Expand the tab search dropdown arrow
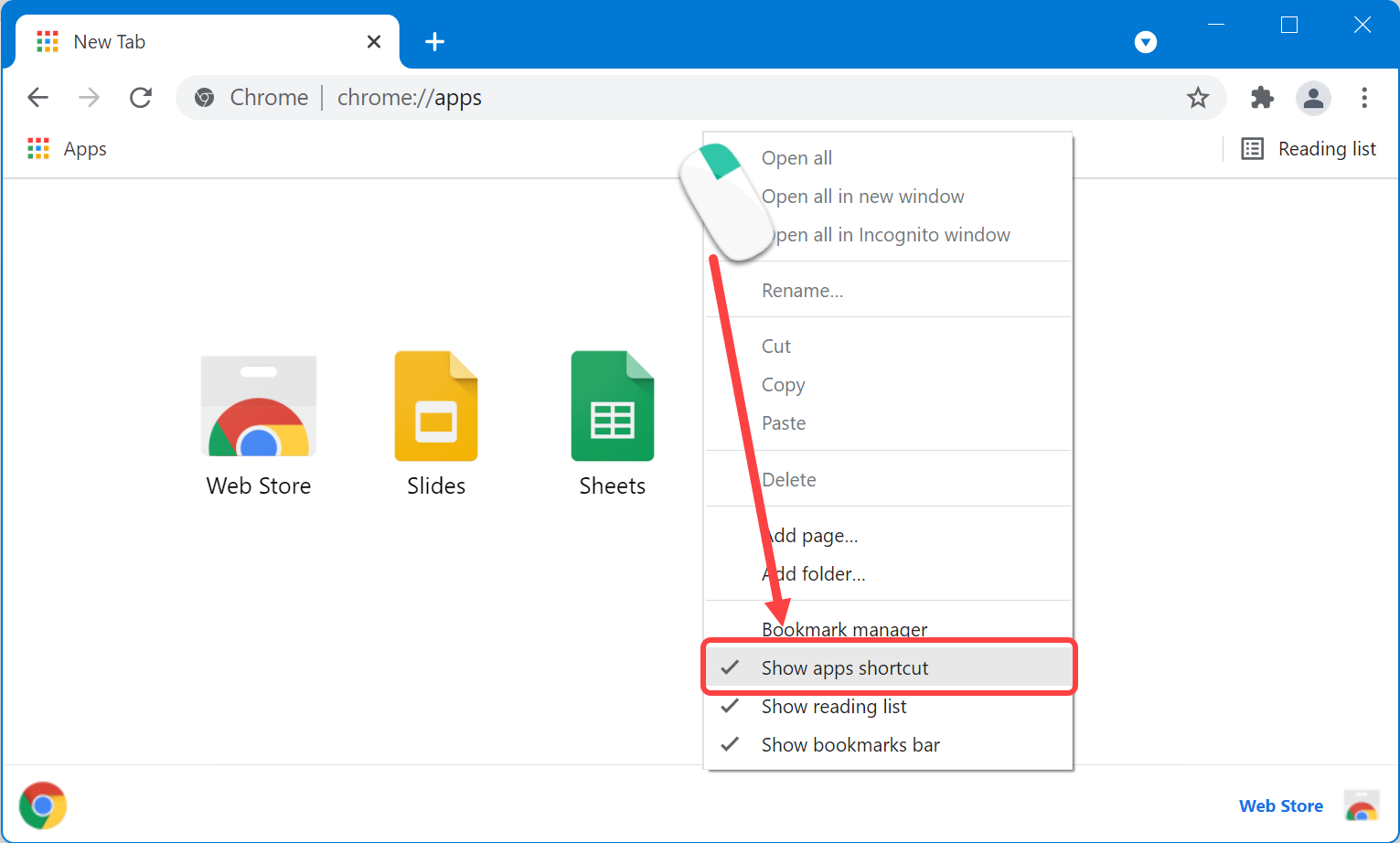 pos(1145,42)
